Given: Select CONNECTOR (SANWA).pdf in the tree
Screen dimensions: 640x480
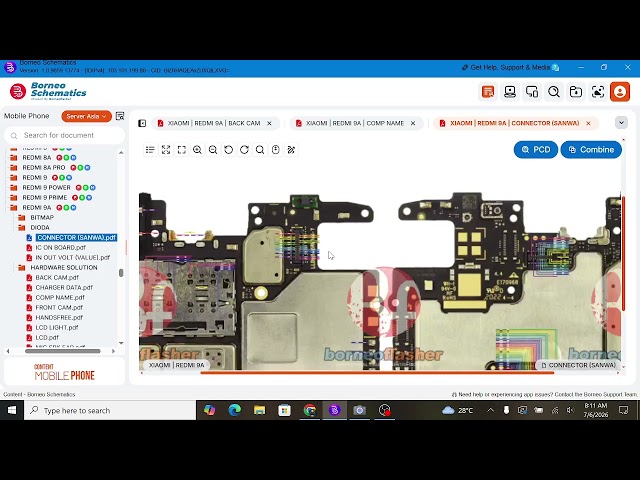Looking at the screenshot, I should (76, 238).
